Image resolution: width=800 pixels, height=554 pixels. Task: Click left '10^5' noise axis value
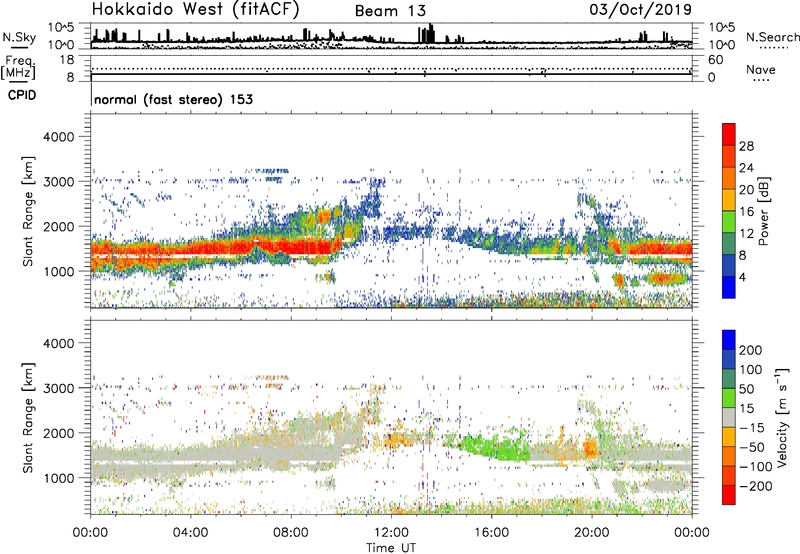[x=61, y=27]
